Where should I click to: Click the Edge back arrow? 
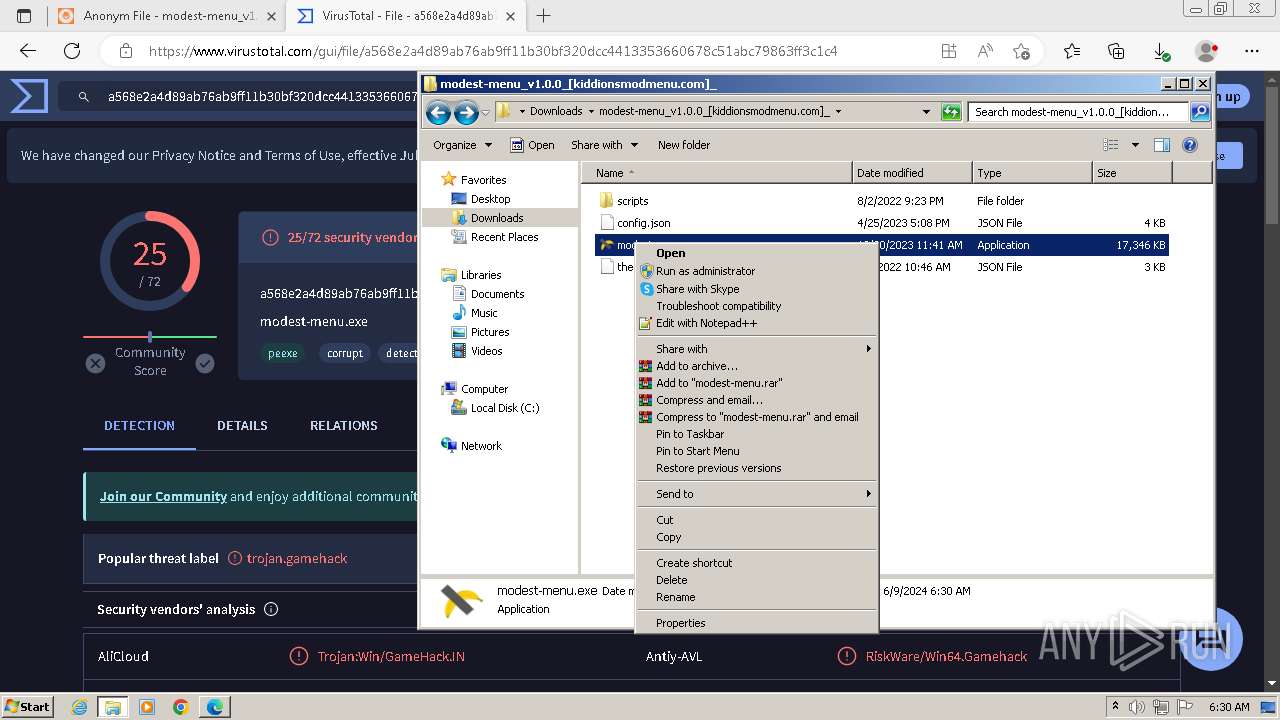tap(28, 51)
